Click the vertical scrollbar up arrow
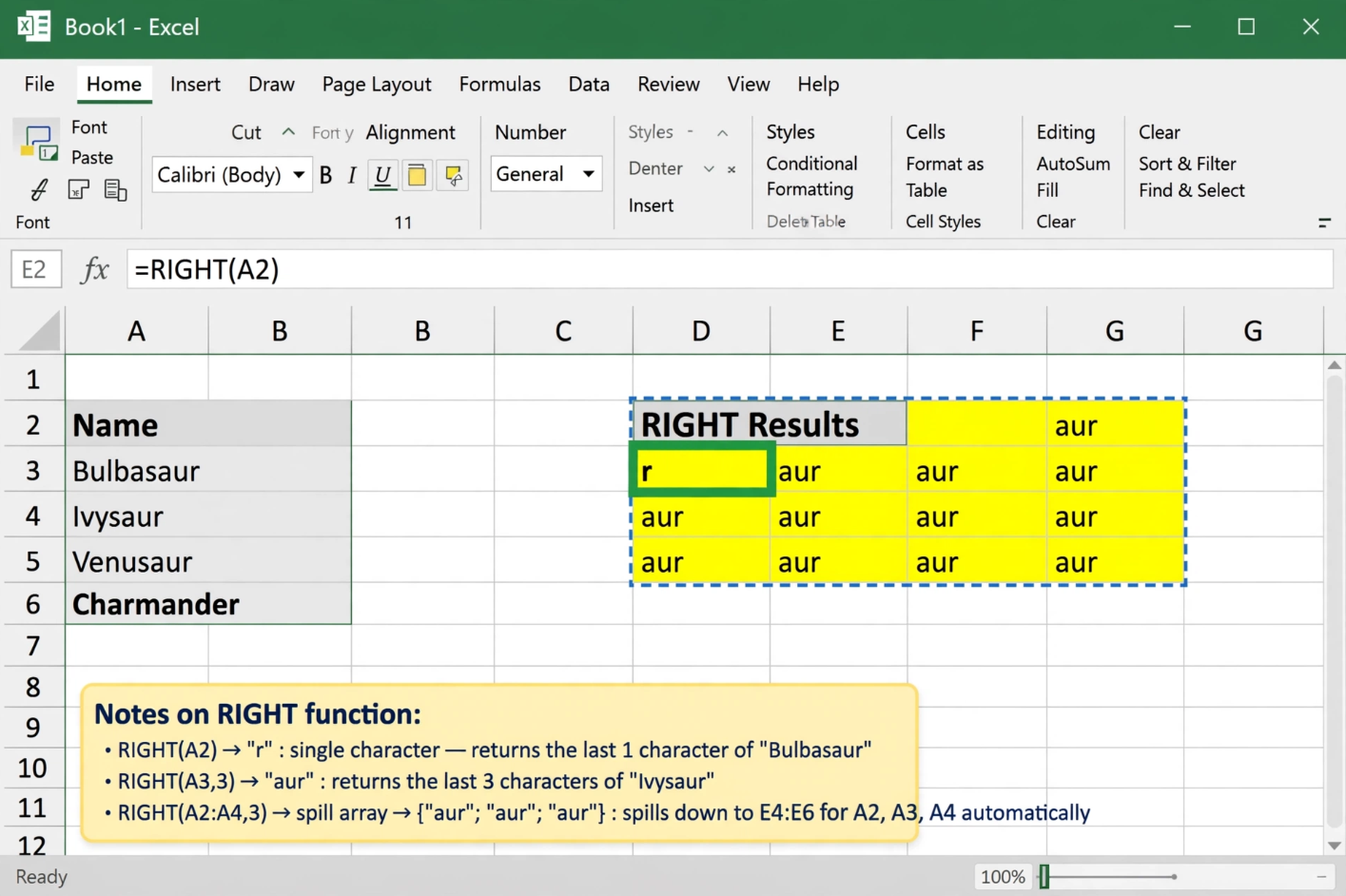 pos(1335,365)
